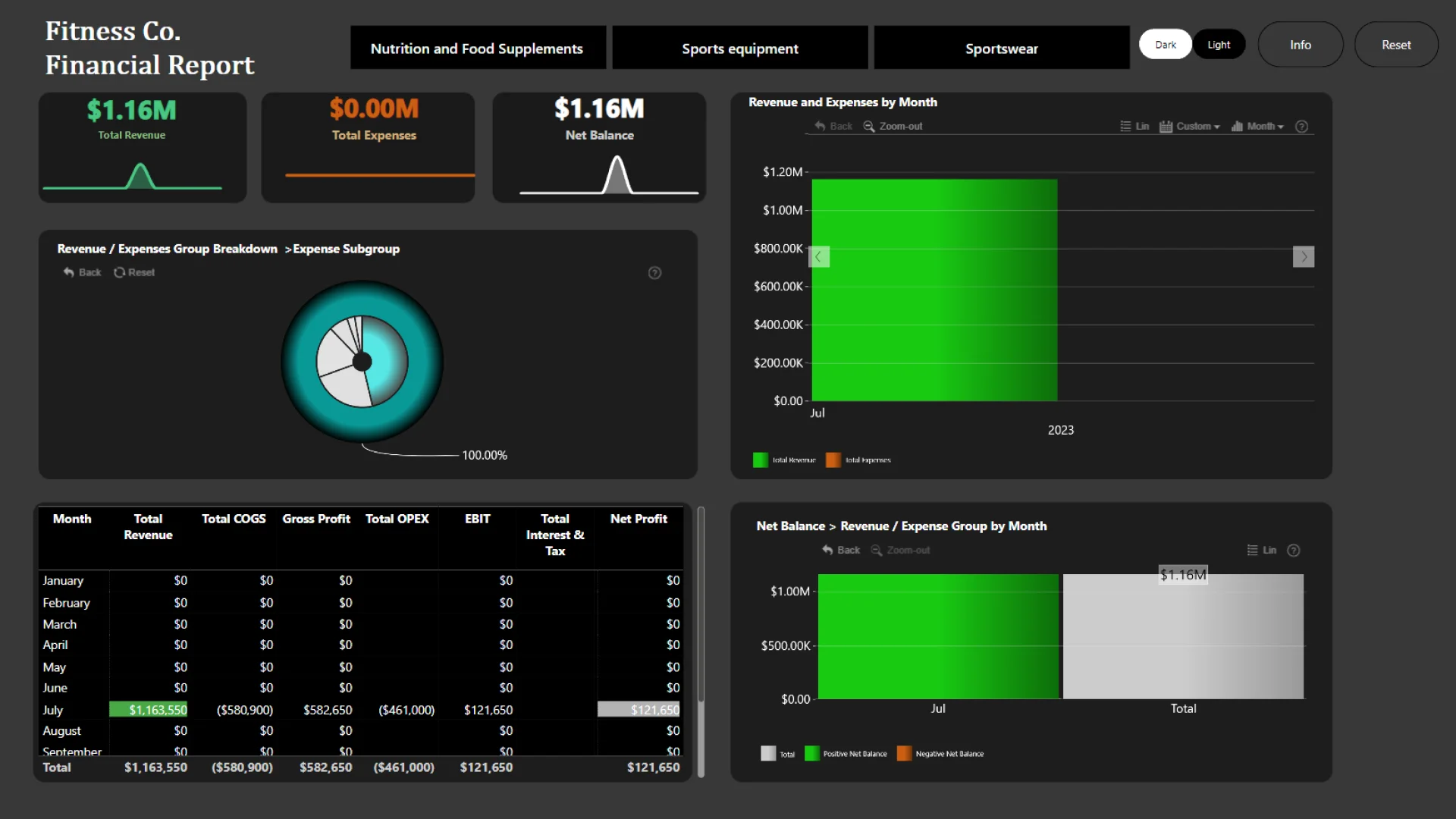
Task: Open the Info button
Action: (1301, 45)
